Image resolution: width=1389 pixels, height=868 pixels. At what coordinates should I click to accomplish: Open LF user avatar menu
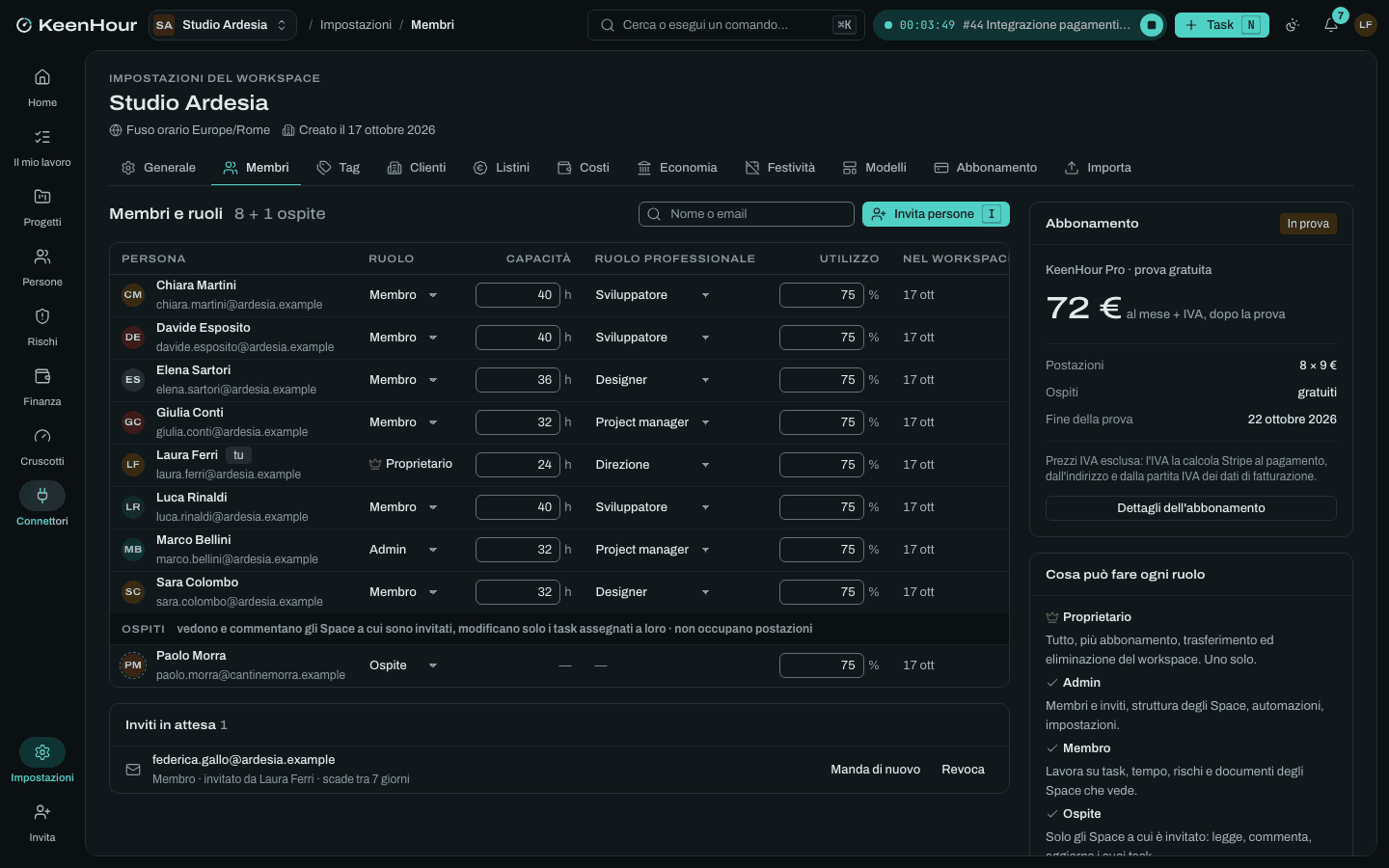click(1365, 25)
